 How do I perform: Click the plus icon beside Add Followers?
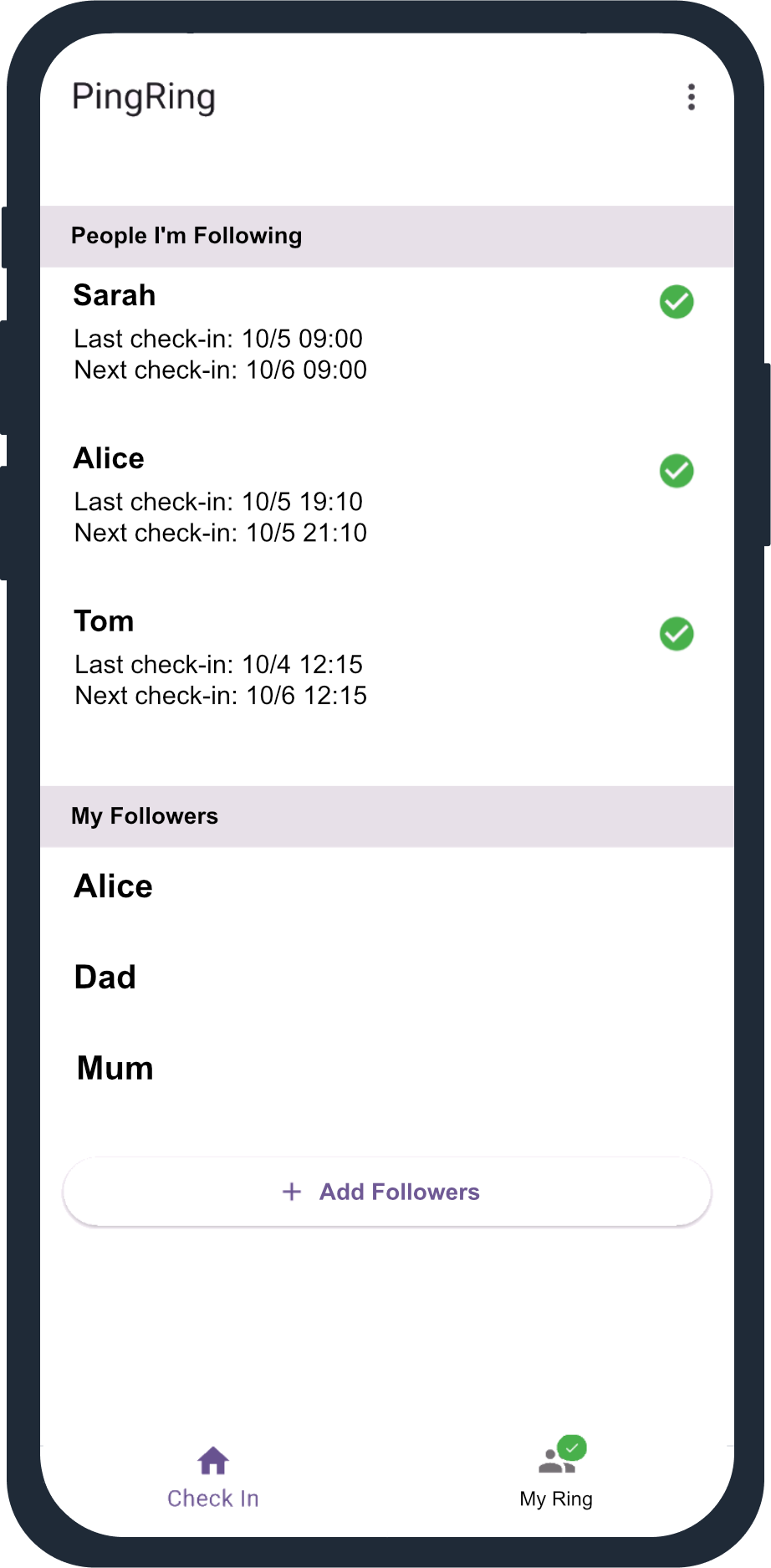pos(292,1192)
